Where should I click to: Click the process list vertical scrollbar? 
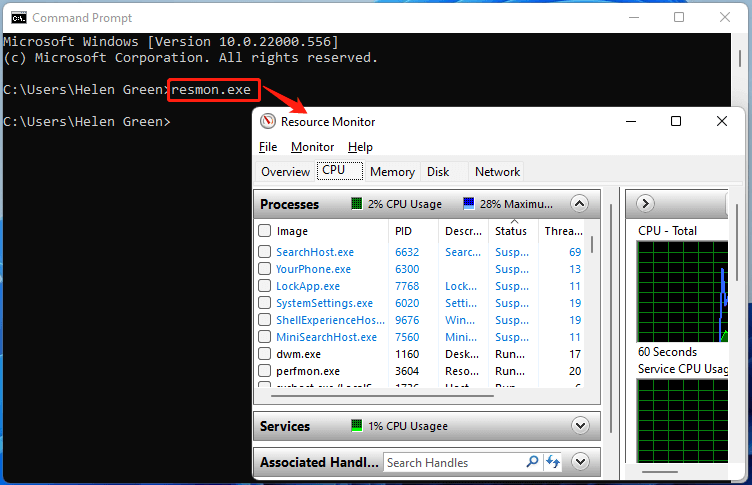(x=592, y=244)
